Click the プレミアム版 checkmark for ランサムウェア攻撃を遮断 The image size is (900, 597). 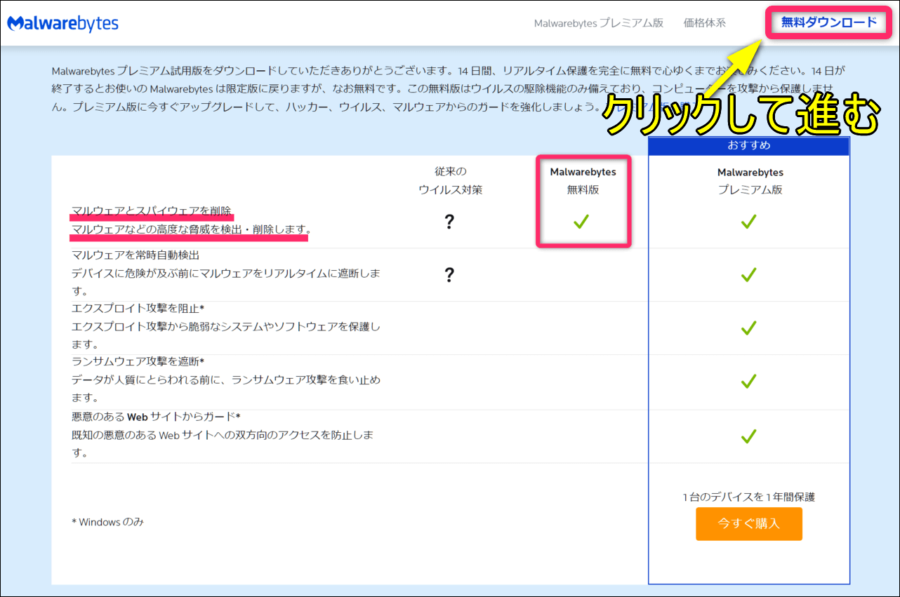click(x=748, y=381)
